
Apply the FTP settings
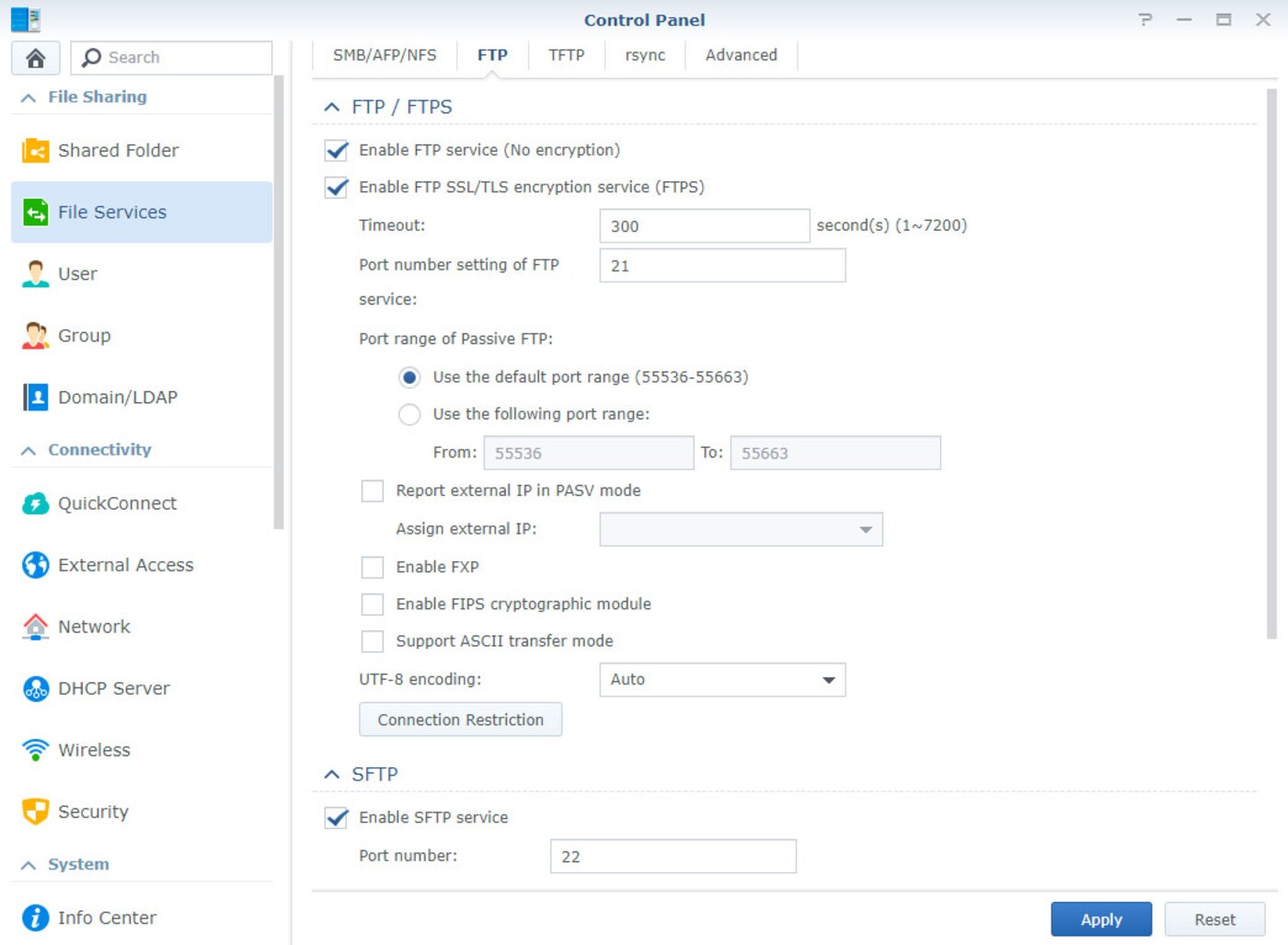click(x=1100, y=918)
